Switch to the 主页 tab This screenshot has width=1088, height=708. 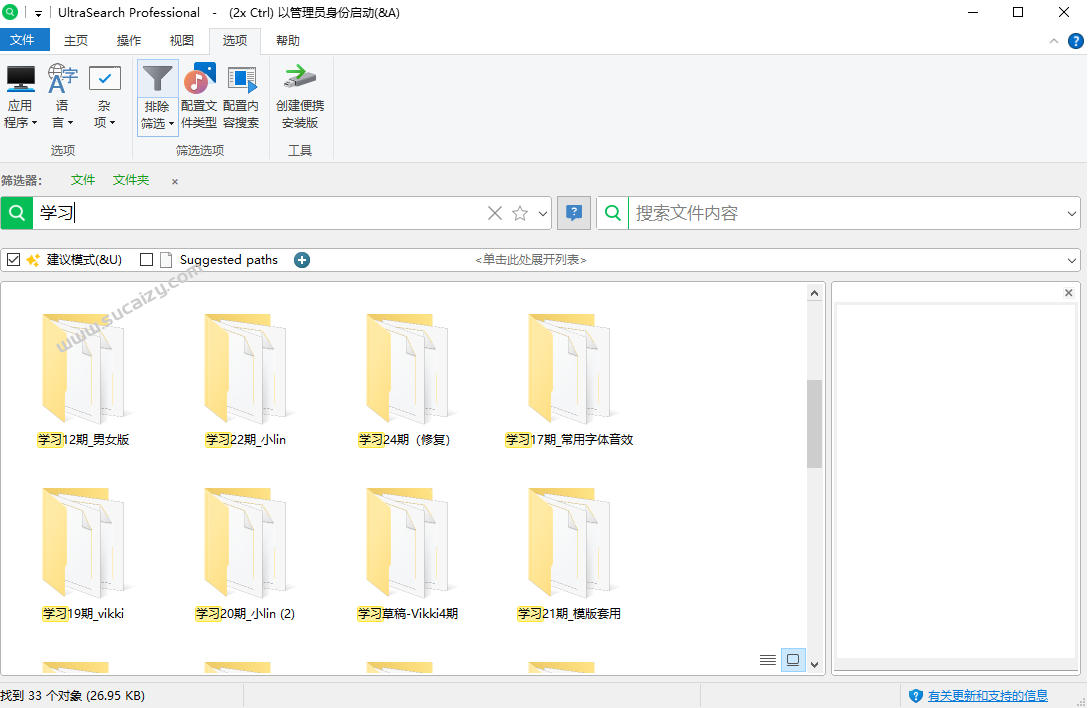click(76, 40)
